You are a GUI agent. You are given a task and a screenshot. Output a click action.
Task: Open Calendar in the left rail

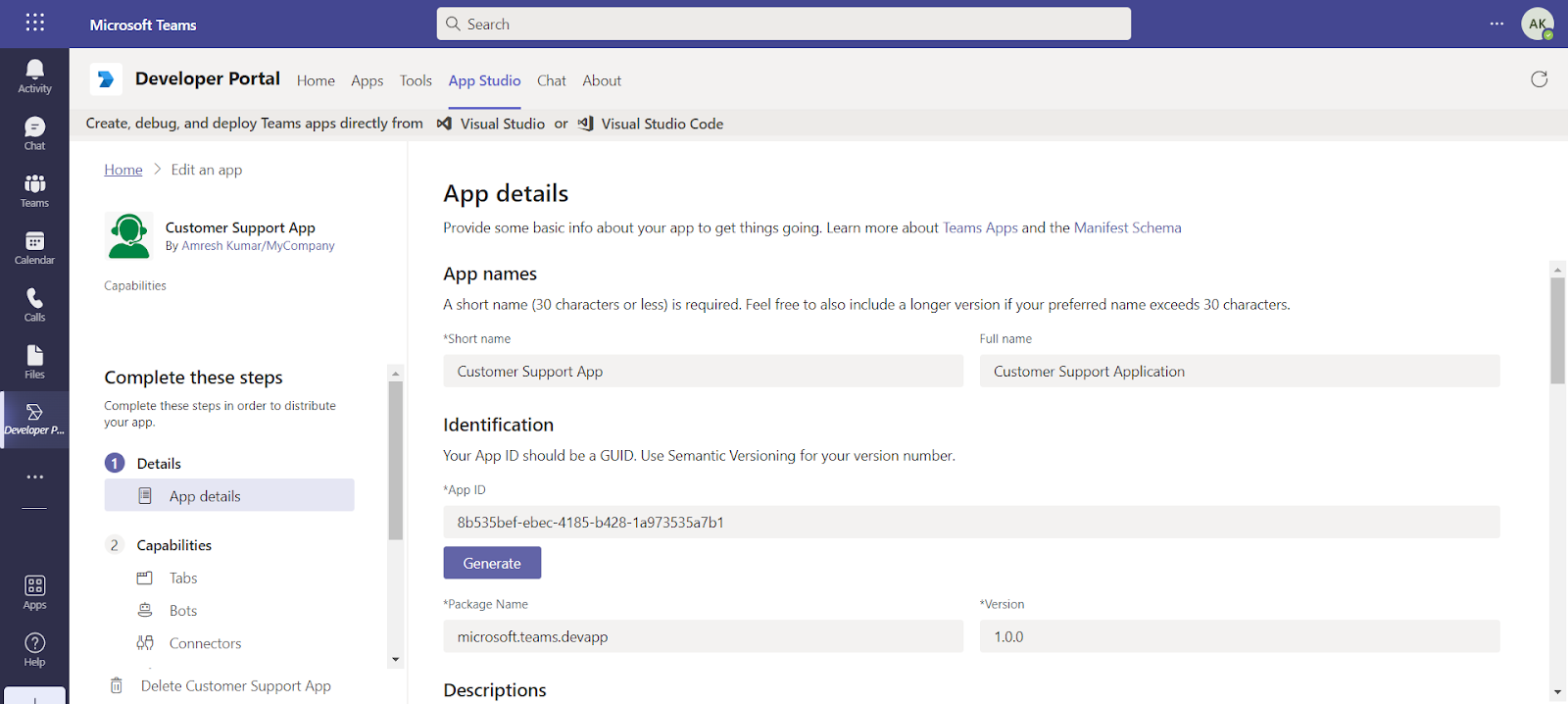(34, 248)
